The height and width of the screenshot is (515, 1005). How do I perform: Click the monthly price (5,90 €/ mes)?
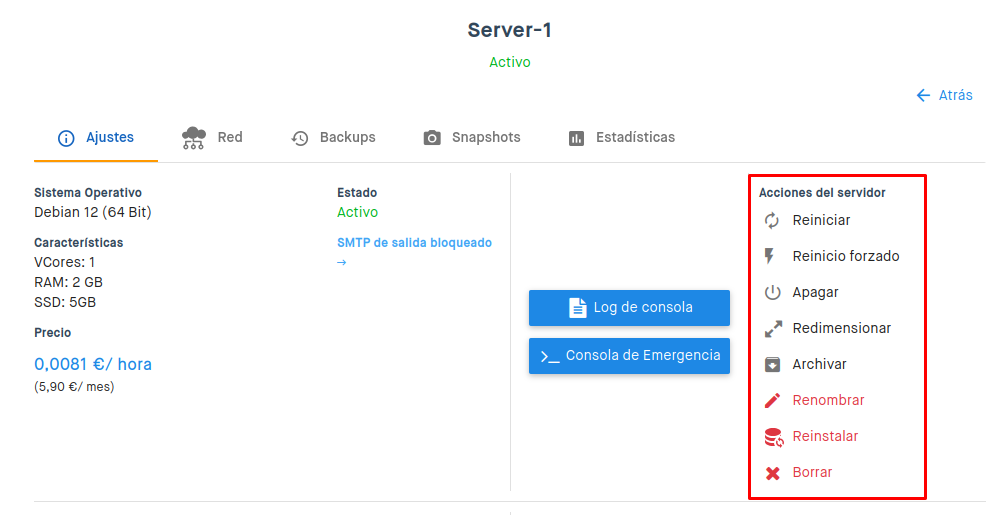click(74, 387)
